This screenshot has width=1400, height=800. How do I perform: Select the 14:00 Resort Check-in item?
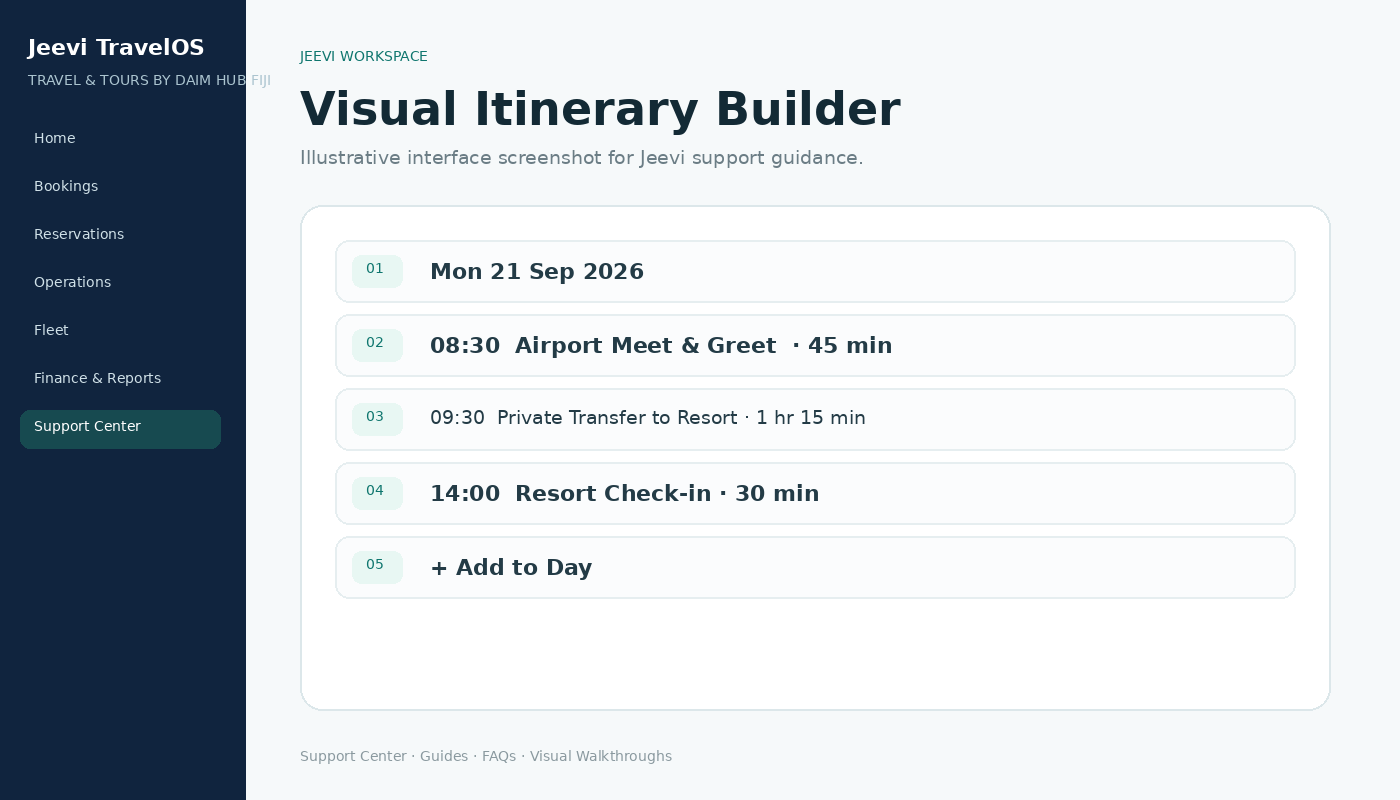coord(815,493)
